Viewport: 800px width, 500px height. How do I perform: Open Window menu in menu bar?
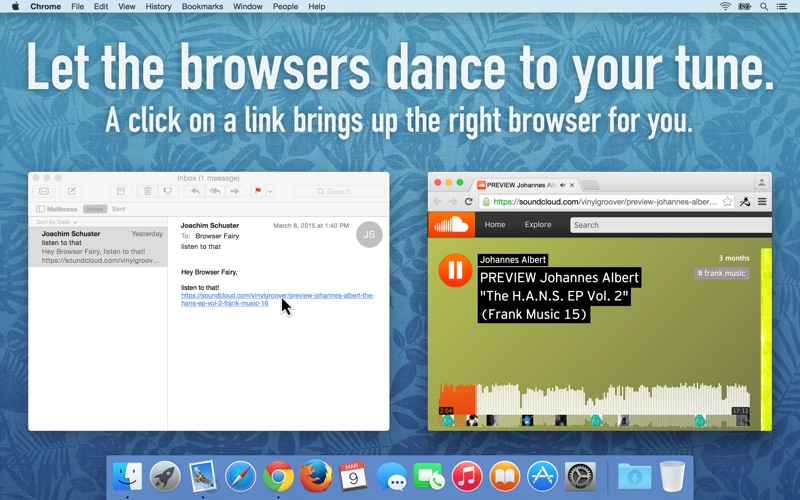tap(247, 7)
